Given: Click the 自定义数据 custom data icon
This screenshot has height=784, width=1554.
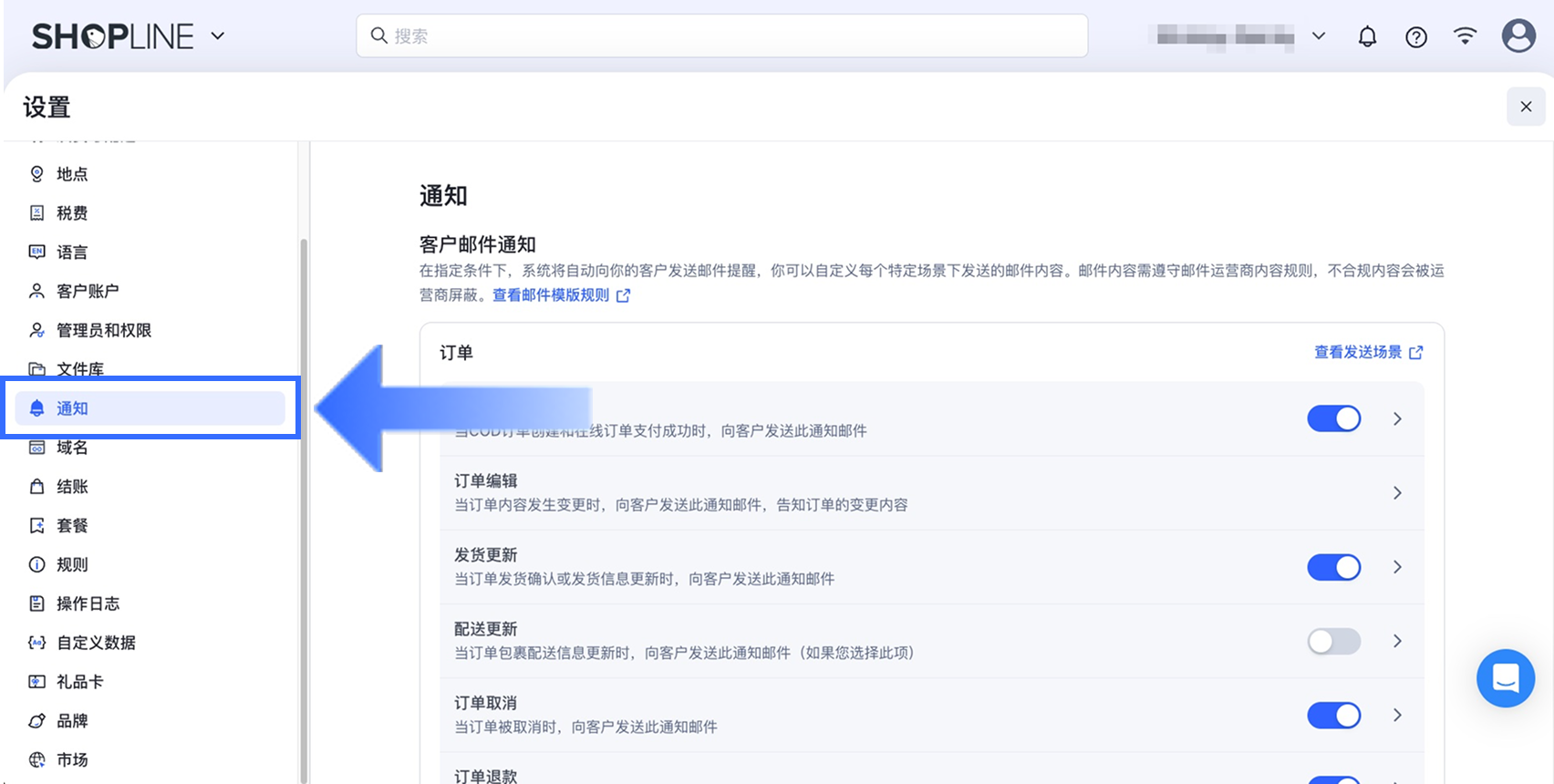Looking at the screenshot, I should (x=36, y=643).
